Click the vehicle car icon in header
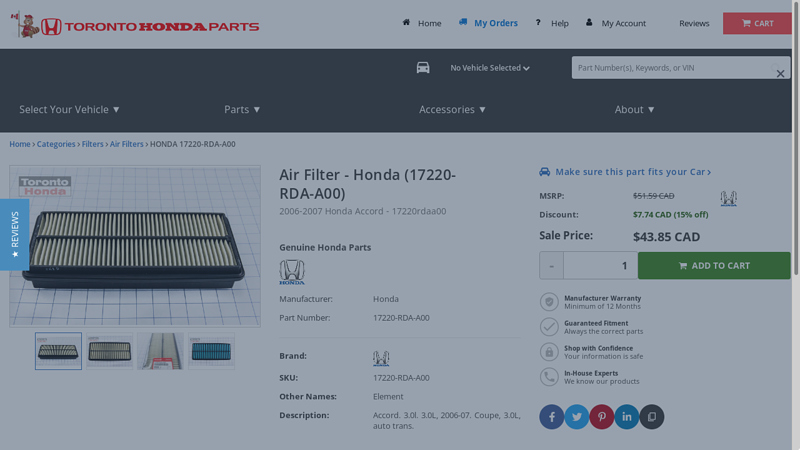 [x=423, y=68]
